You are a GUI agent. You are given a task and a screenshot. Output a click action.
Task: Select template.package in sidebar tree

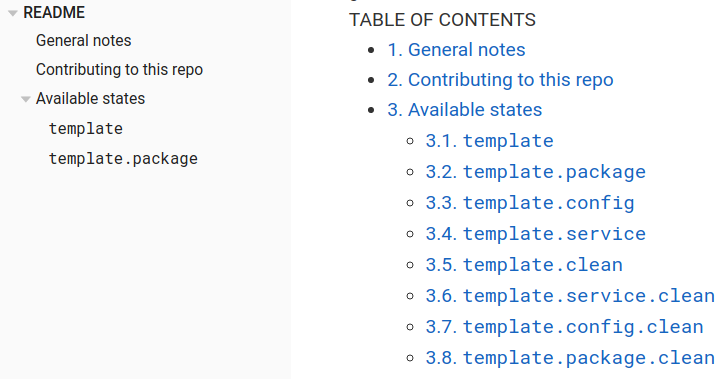pos(123,159)
